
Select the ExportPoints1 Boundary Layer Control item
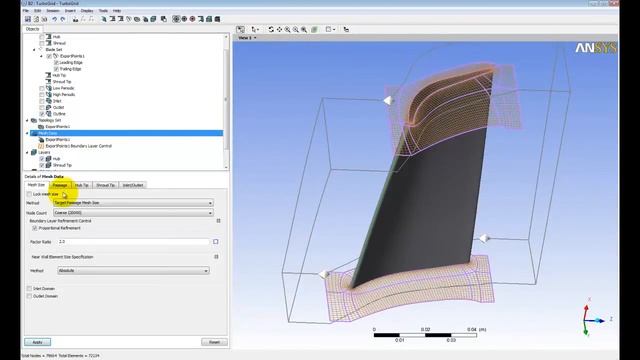point(78,146)
